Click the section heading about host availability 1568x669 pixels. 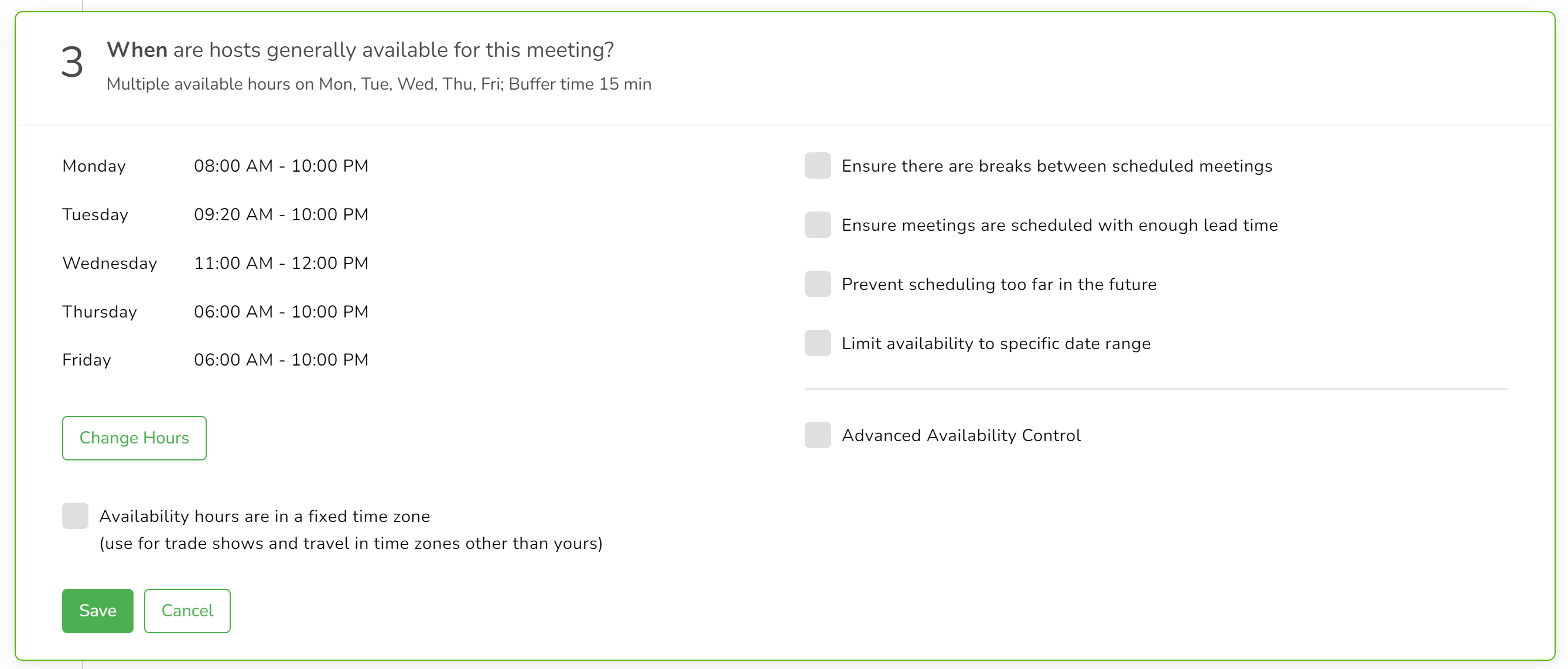click(360, 50)
